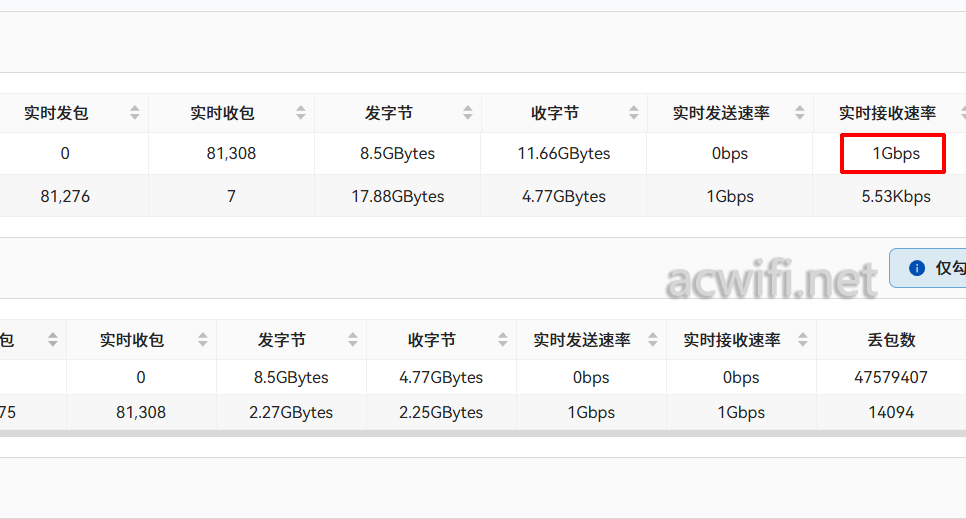
Task: Select the 17.88GBytes cell in top table
Action: [397, 197]
